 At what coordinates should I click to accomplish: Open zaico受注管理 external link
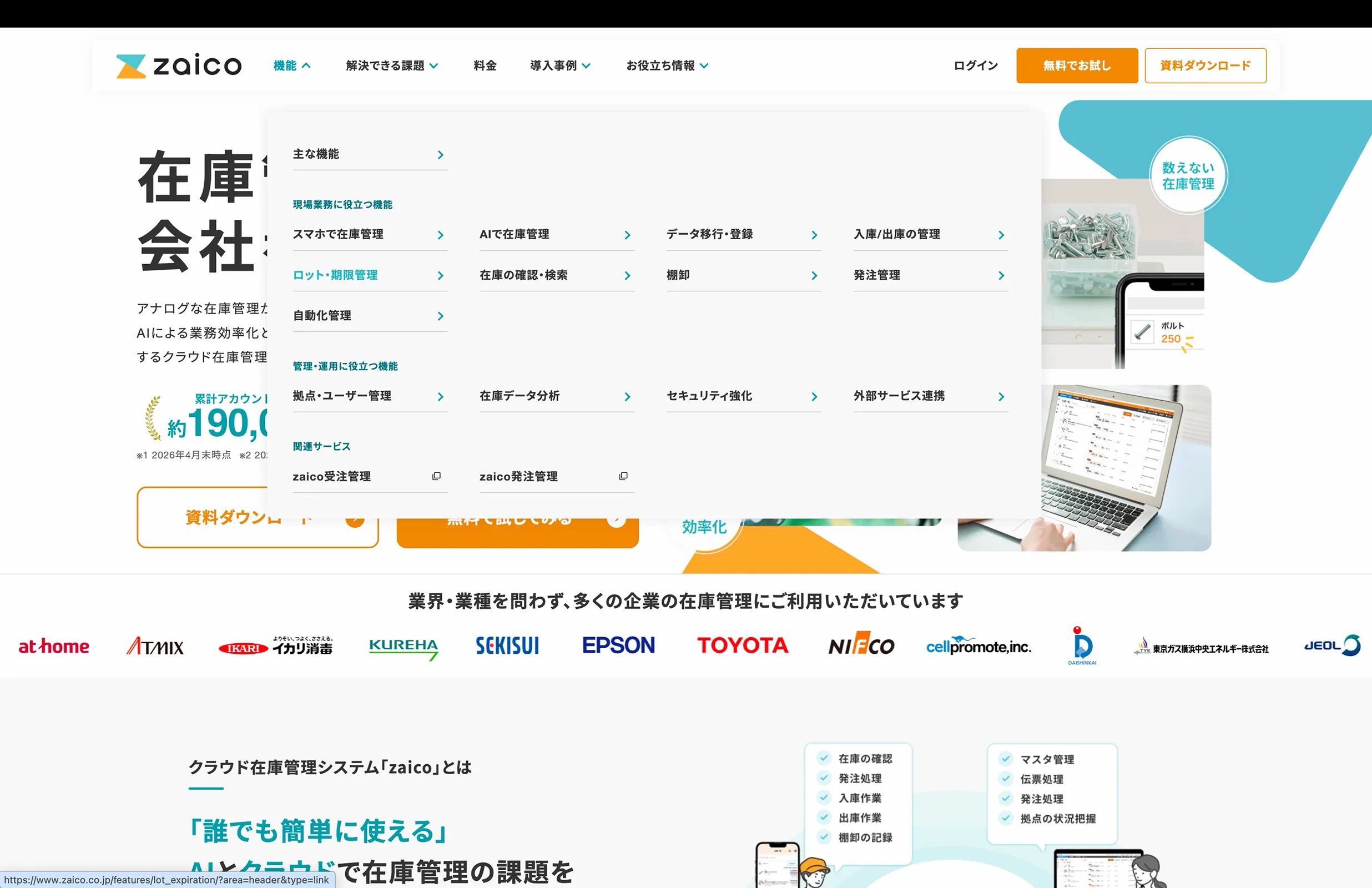click(370, 477)
